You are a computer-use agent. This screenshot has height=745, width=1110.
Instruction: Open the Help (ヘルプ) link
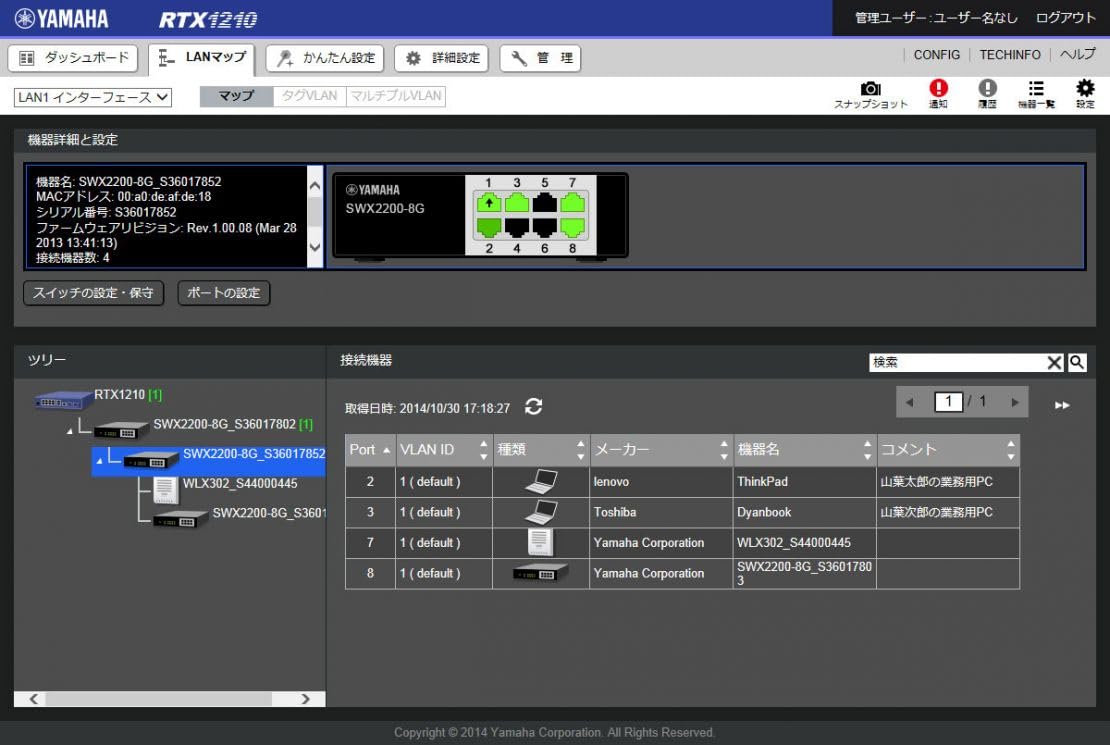[x=1077, y=55]
